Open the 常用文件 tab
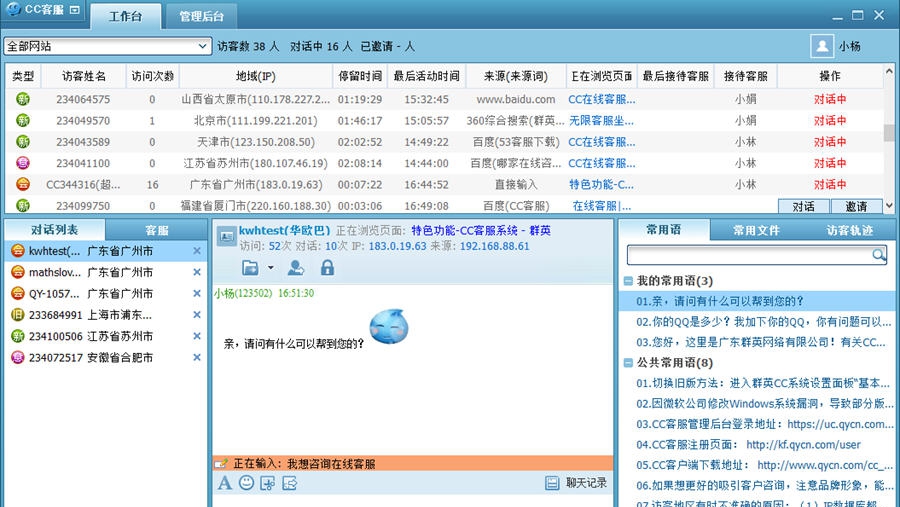 [x=756, y=230]
